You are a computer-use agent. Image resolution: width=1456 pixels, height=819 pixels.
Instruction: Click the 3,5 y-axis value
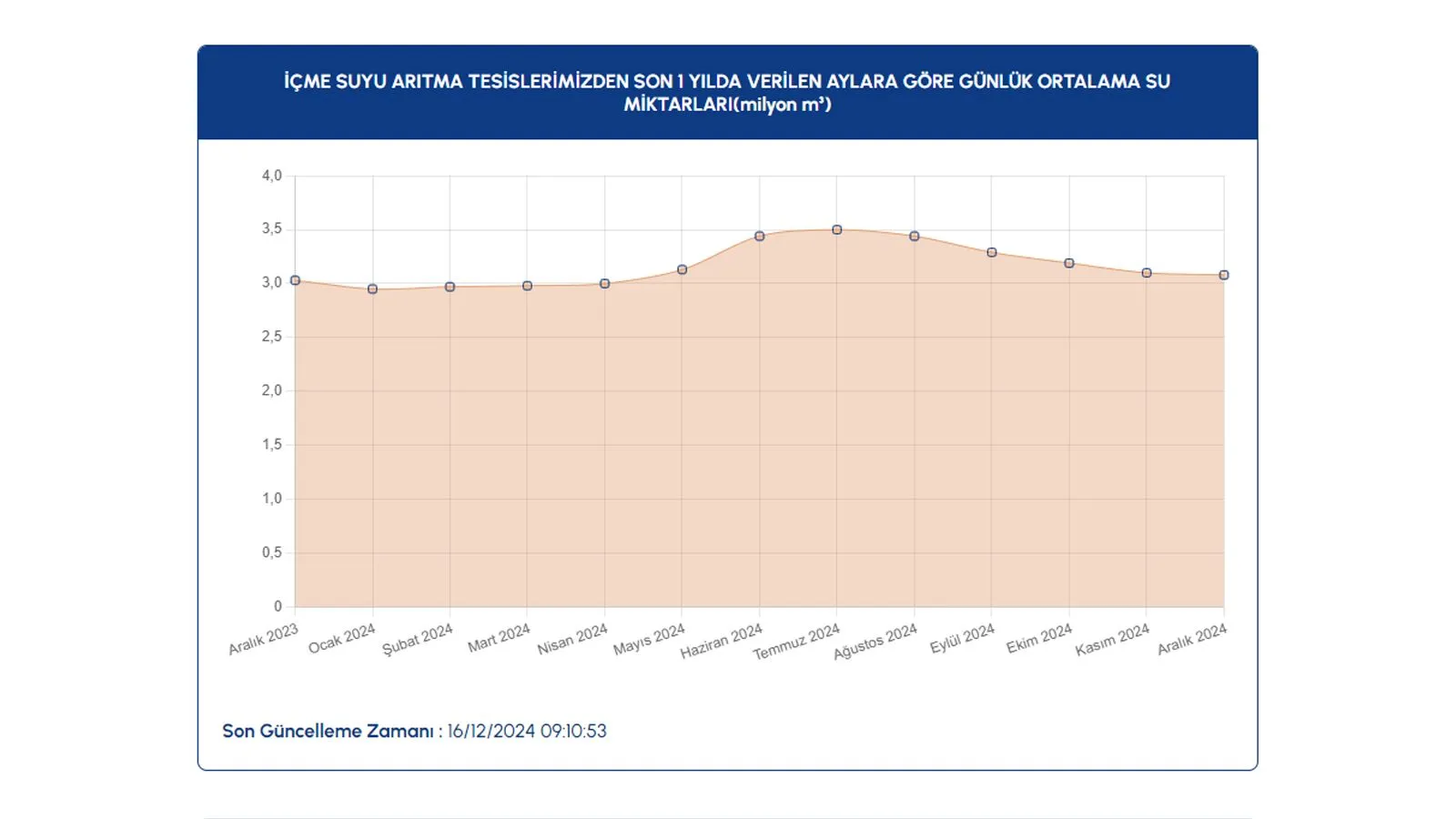[272, 229]
